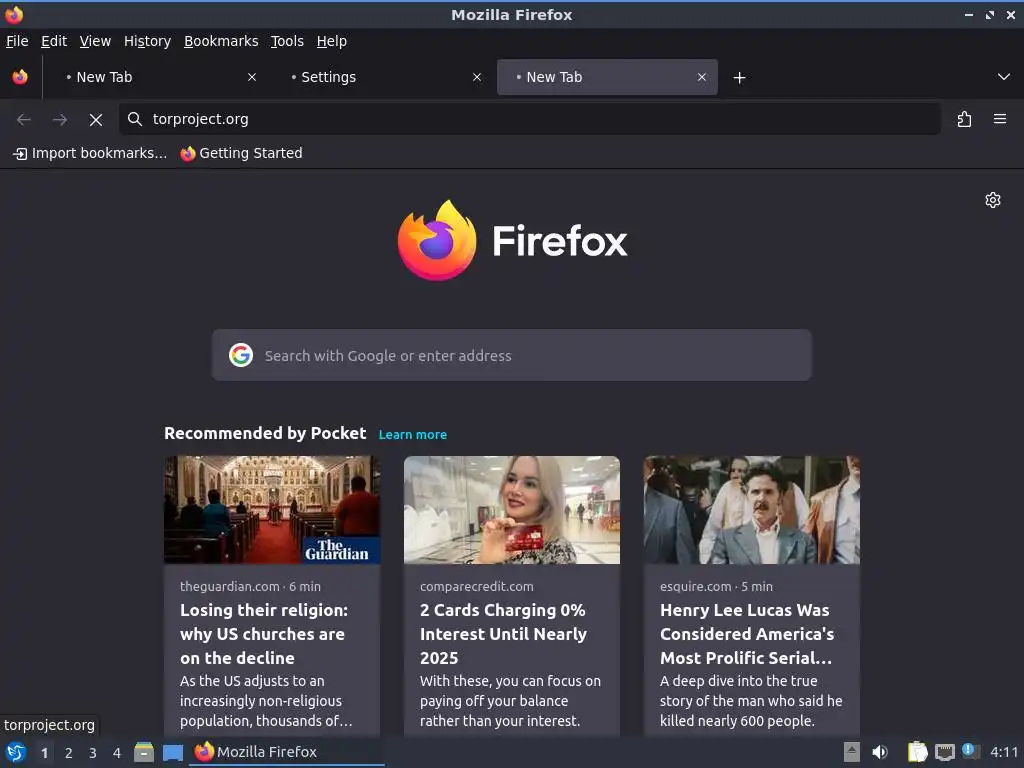Open a new tab with plus button
The image size is (1024, 768).
(739, 78)
